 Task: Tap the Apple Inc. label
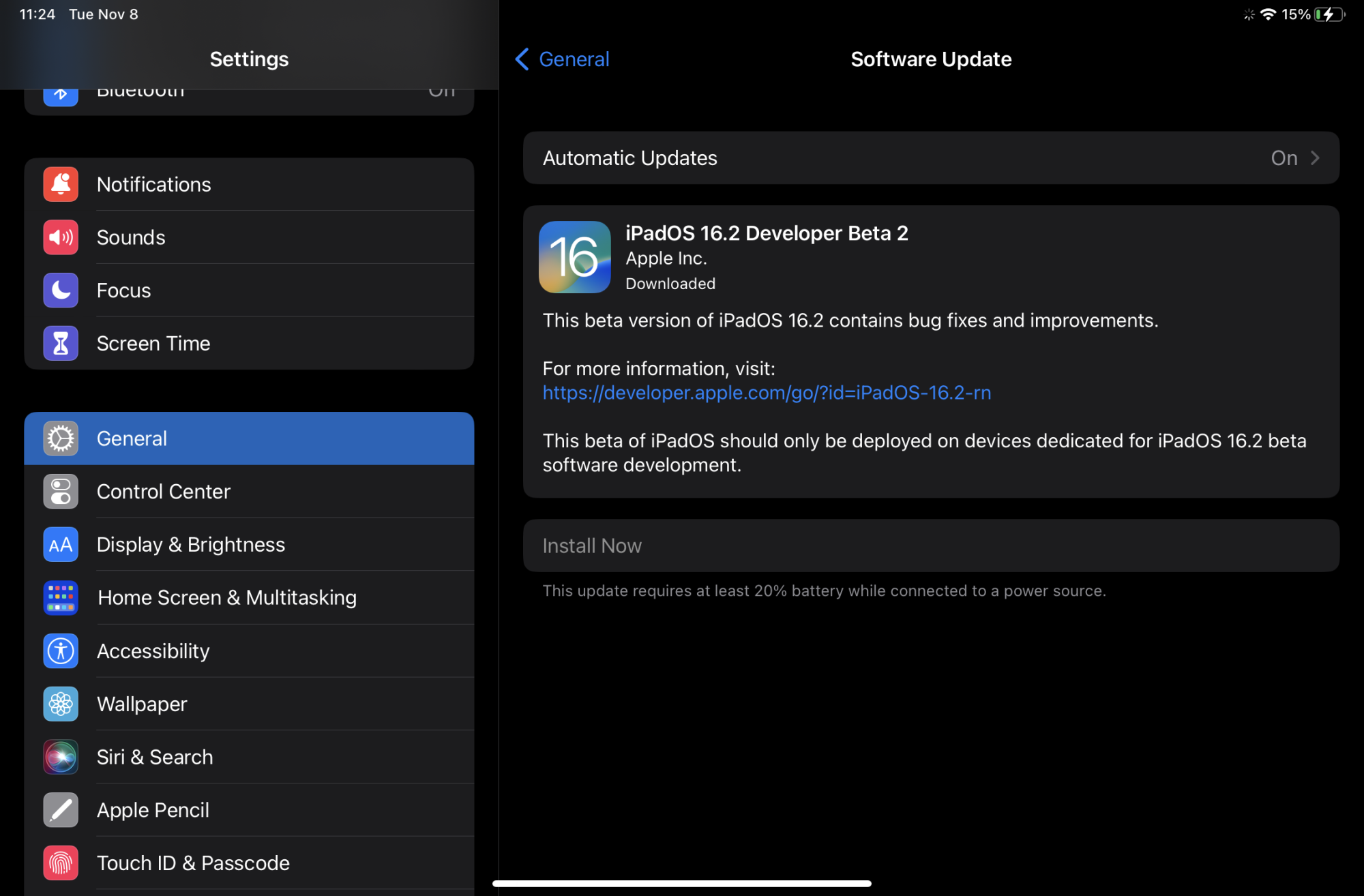coord(666,258)
